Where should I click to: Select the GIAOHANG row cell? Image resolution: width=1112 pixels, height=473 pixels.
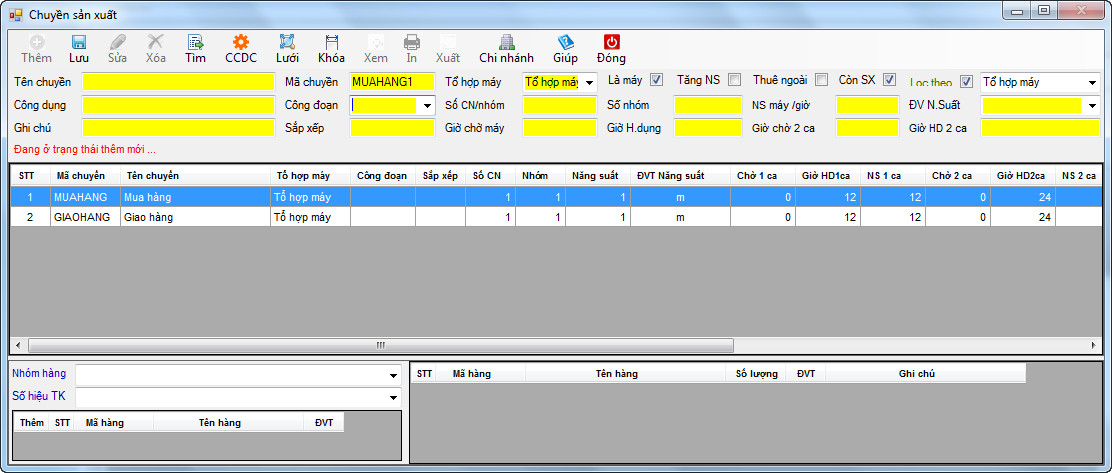(x=84, y=217)
